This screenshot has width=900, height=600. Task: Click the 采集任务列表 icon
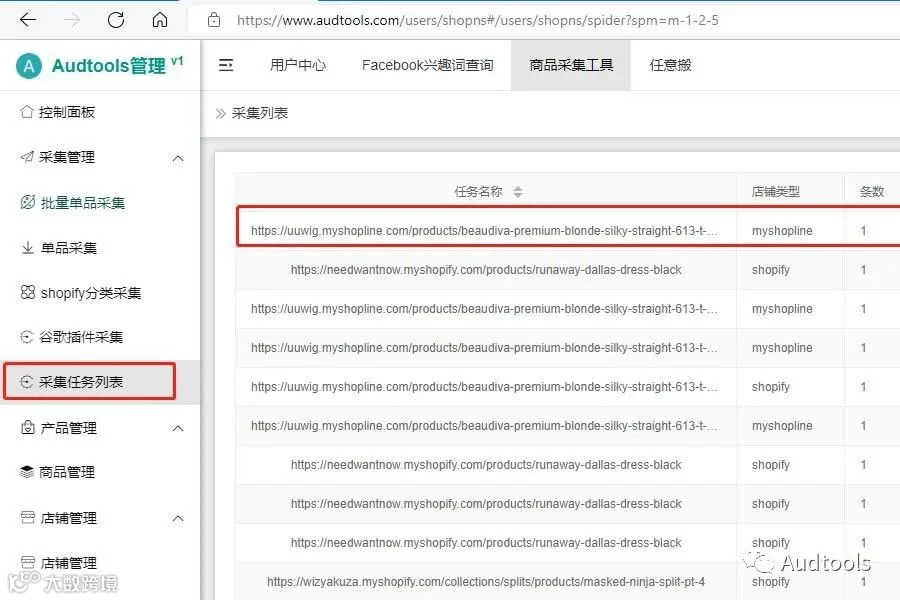tap(26, 381)
